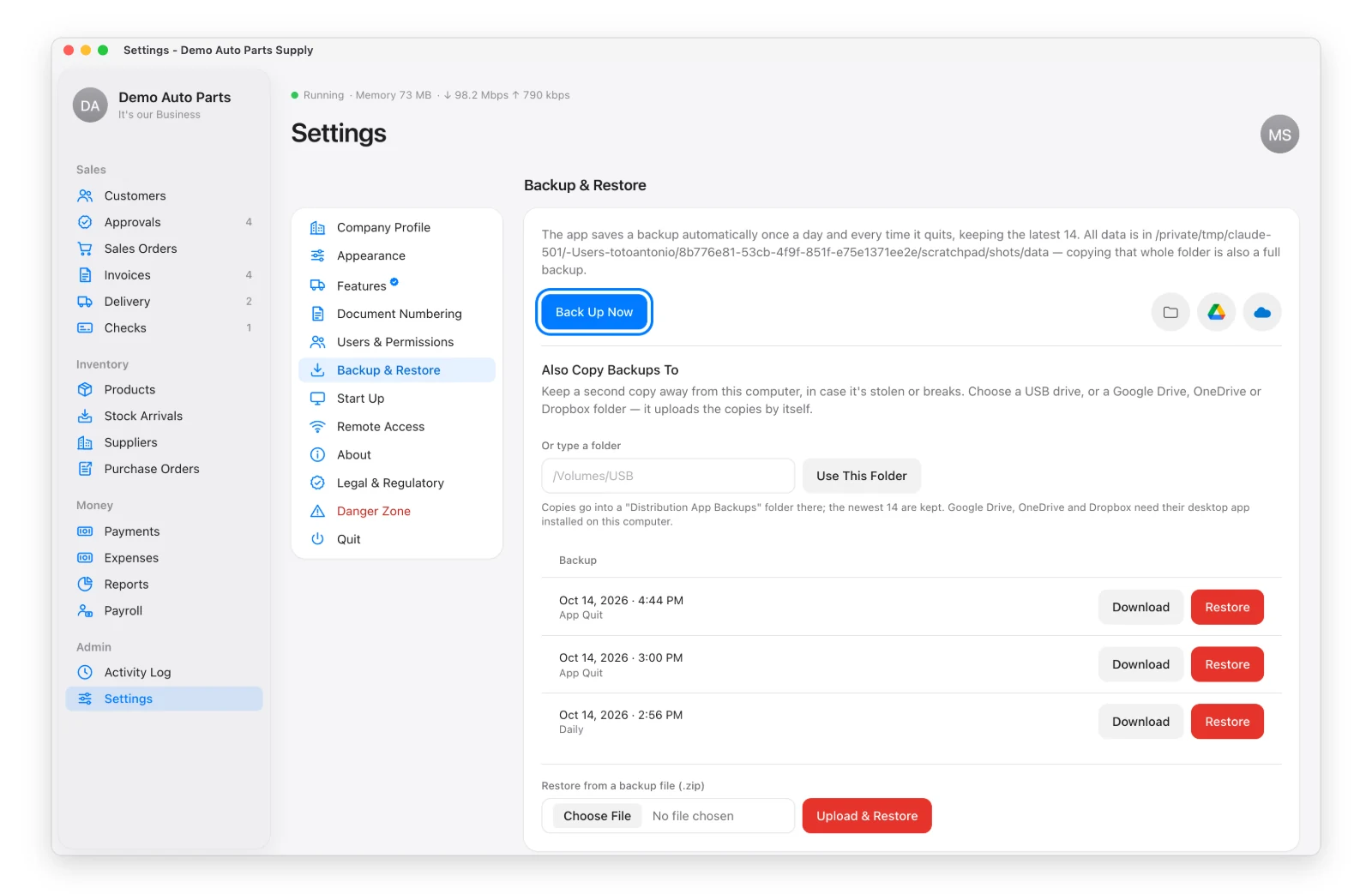Click the 'Memory 73 MB' status text
The height and width of the screenshot is (894, 1372).
[x=394, y=95]
